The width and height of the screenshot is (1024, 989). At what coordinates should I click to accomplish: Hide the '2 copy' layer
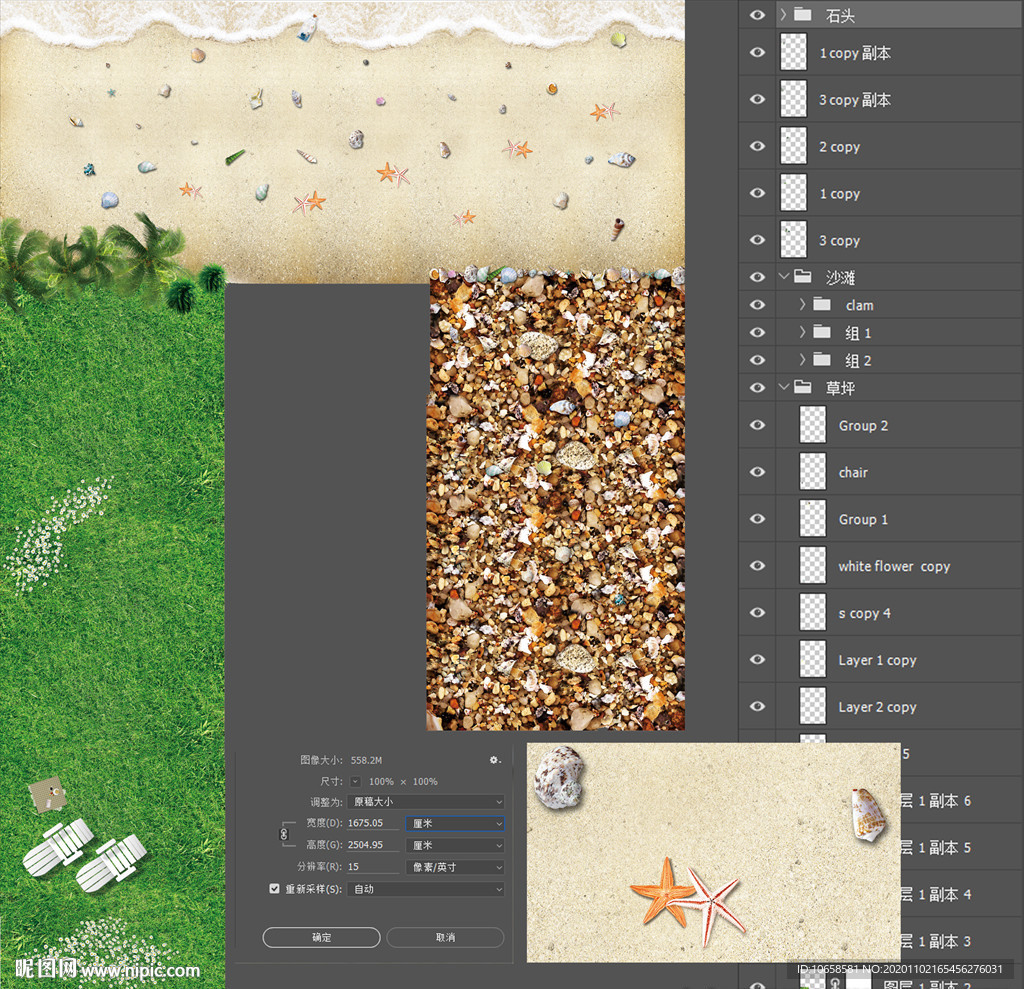tap(757, 146)
